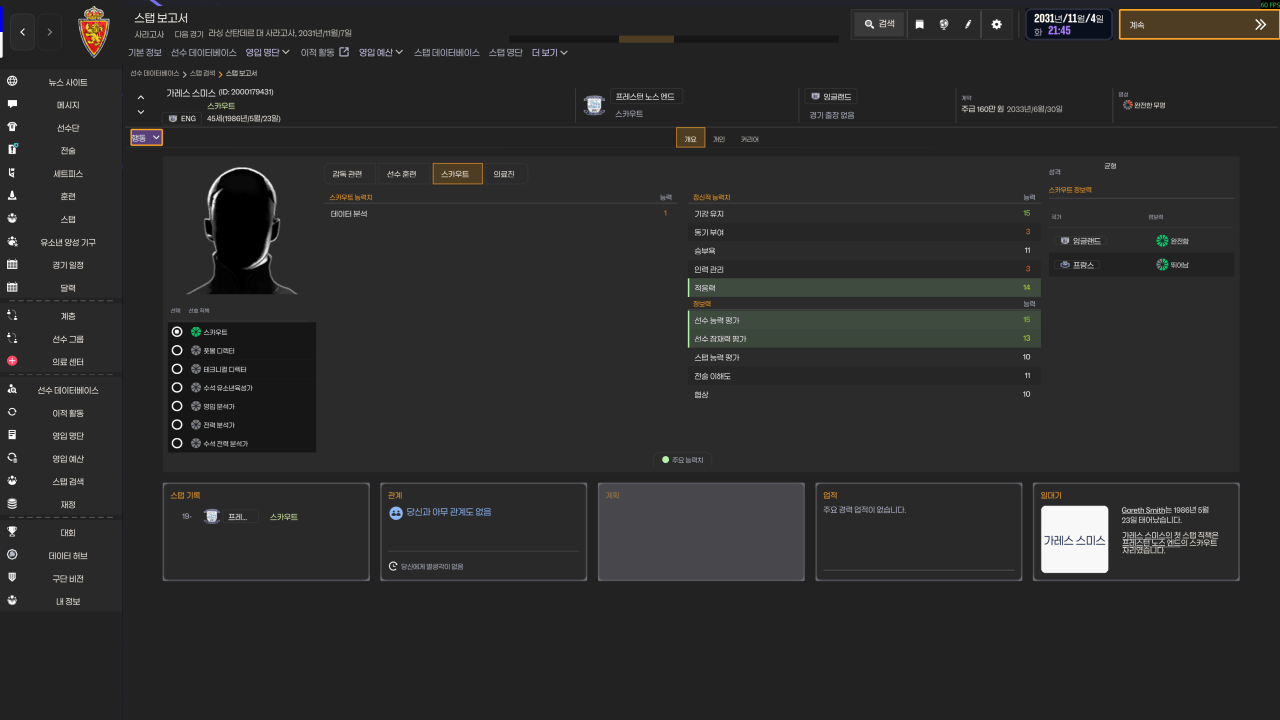Image resolution: width=1280 pixels, height=720 pixels.
Task: Expand the 영입 예산 top menu dropdown
Action: coord(381,52)
